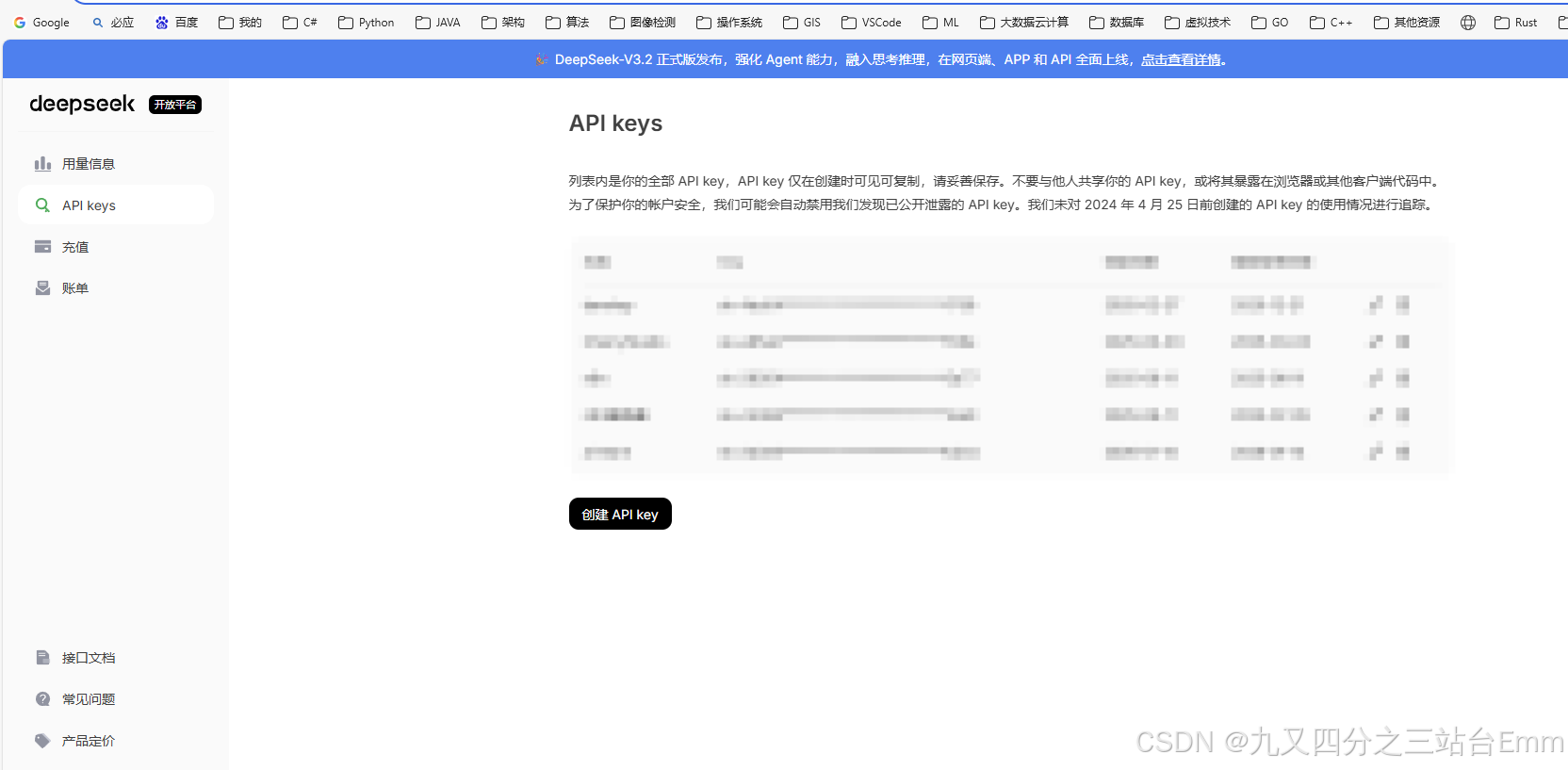Viewport: 1568px width, 770px height.
Task: Open the 虚拟技术 bookmark folder
Action: [x=1198, y=23]
